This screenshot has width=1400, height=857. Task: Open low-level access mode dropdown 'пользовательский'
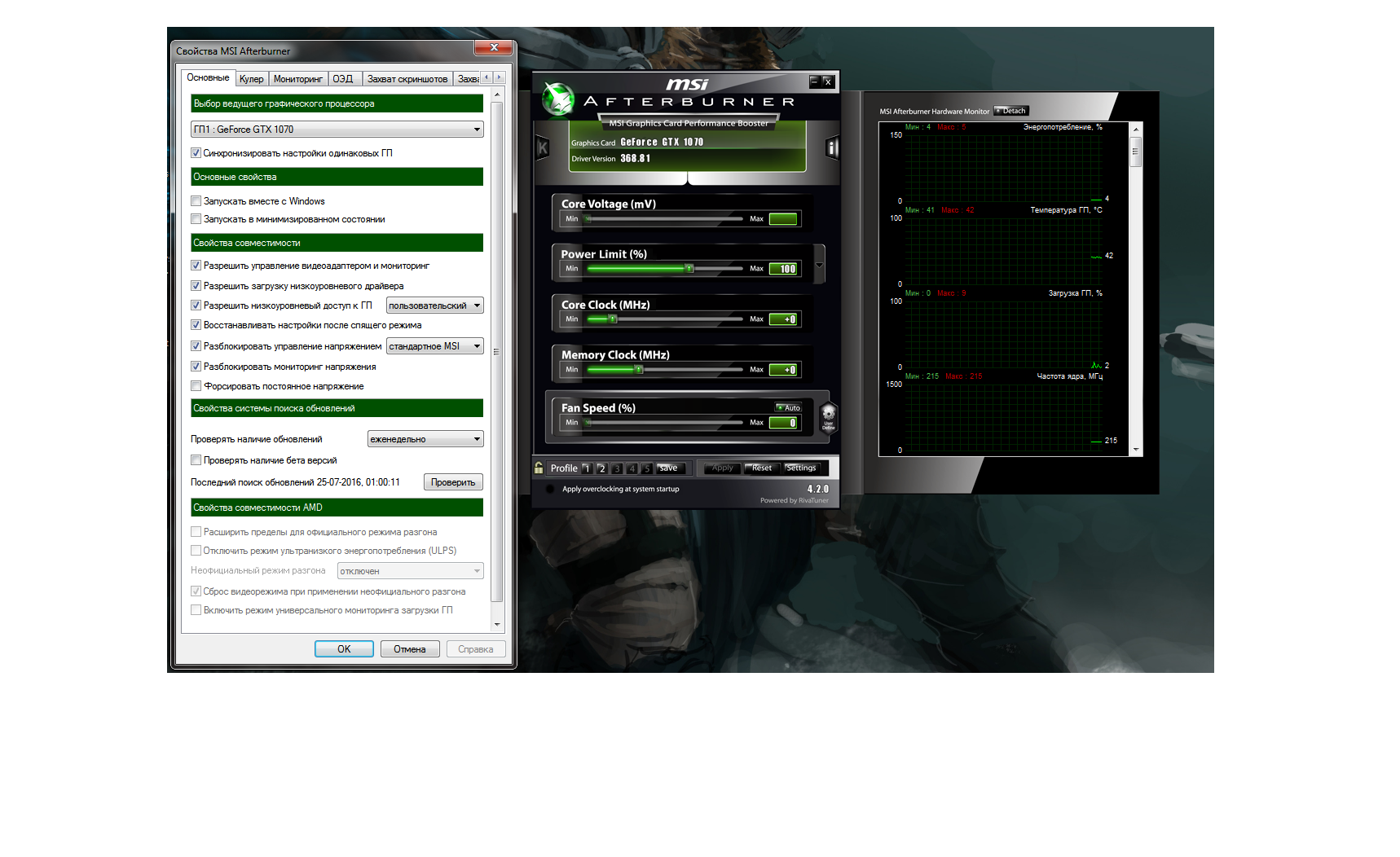coord(434,305)
